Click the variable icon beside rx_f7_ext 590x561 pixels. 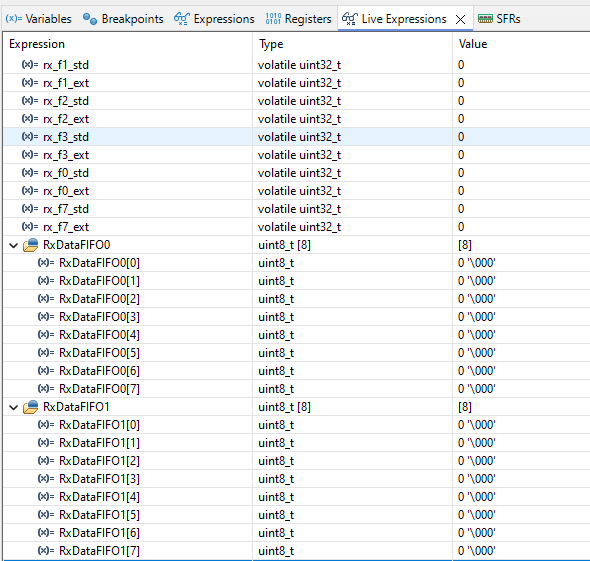[30, 227]
